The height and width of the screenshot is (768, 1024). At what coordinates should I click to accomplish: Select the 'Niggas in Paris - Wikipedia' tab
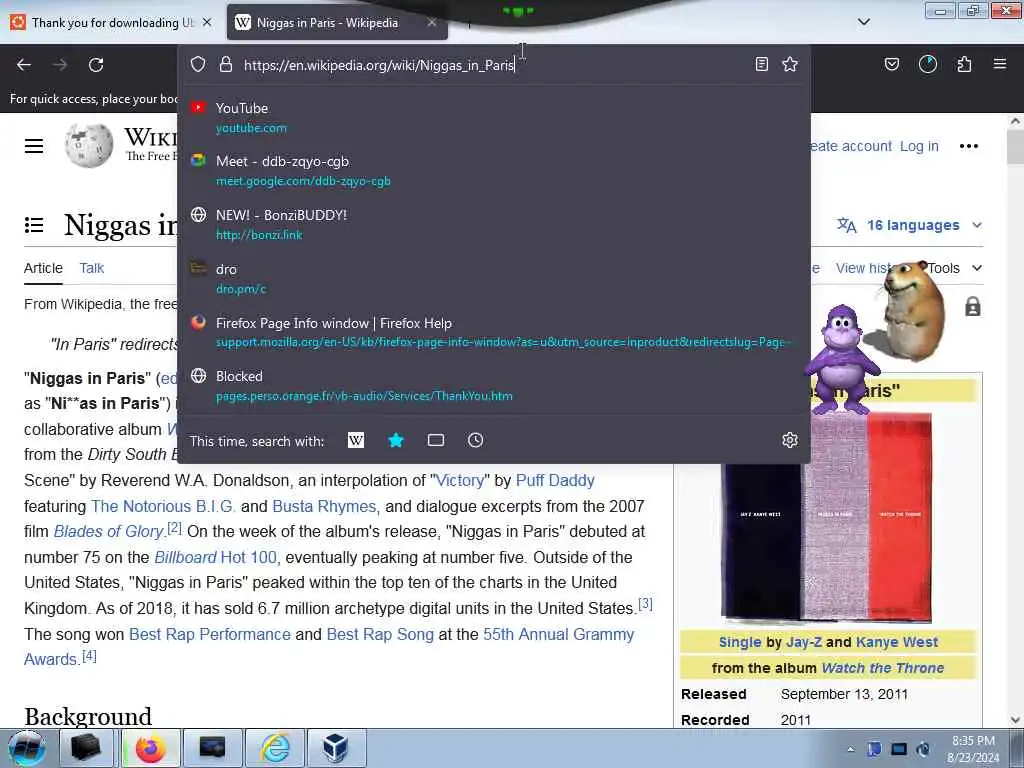coord(337,22)
